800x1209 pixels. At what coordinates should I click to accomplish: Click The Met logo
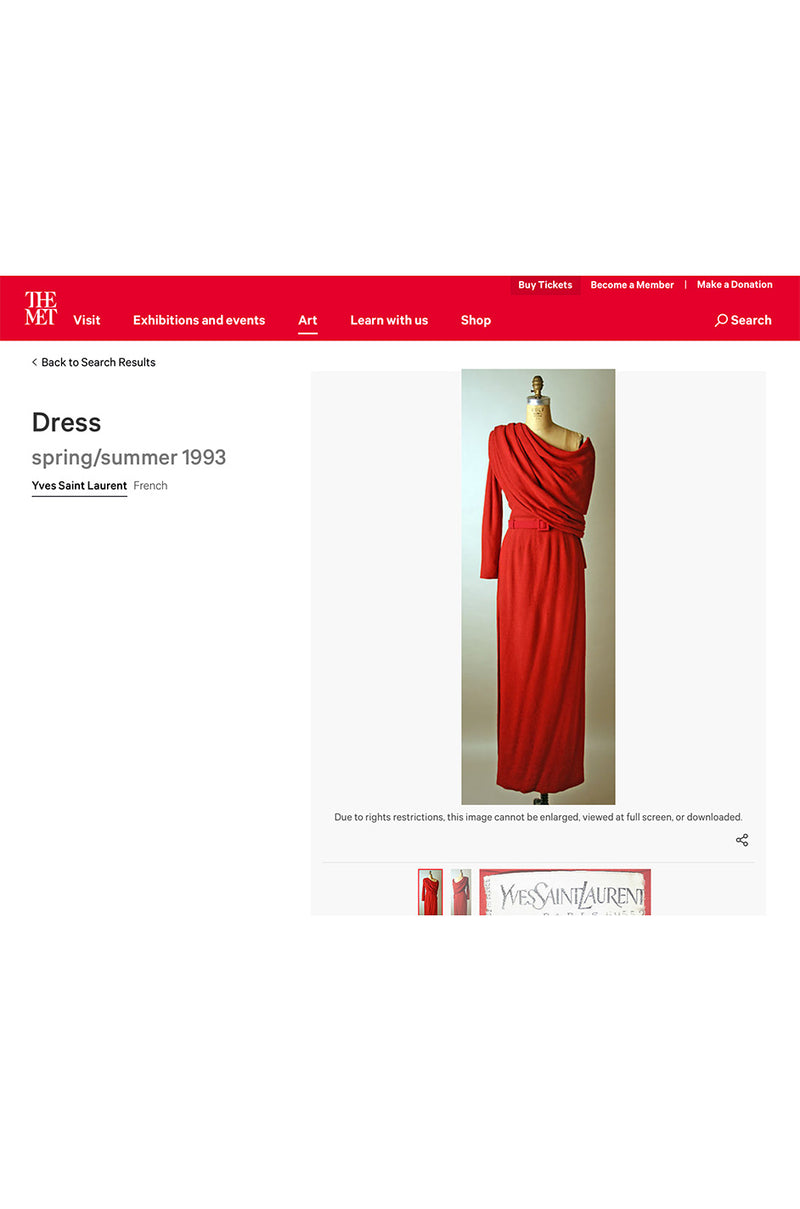click(41, 308)
